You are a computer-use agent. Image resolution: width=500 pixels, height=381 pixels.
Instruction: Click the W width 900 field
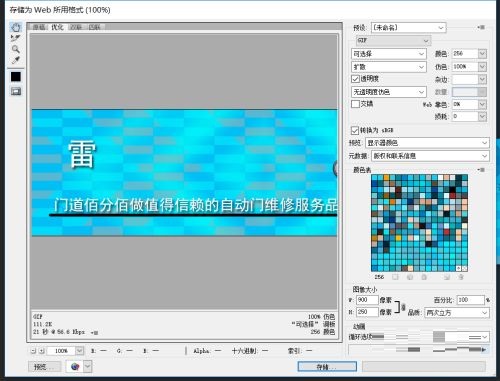tap(367, 300)
